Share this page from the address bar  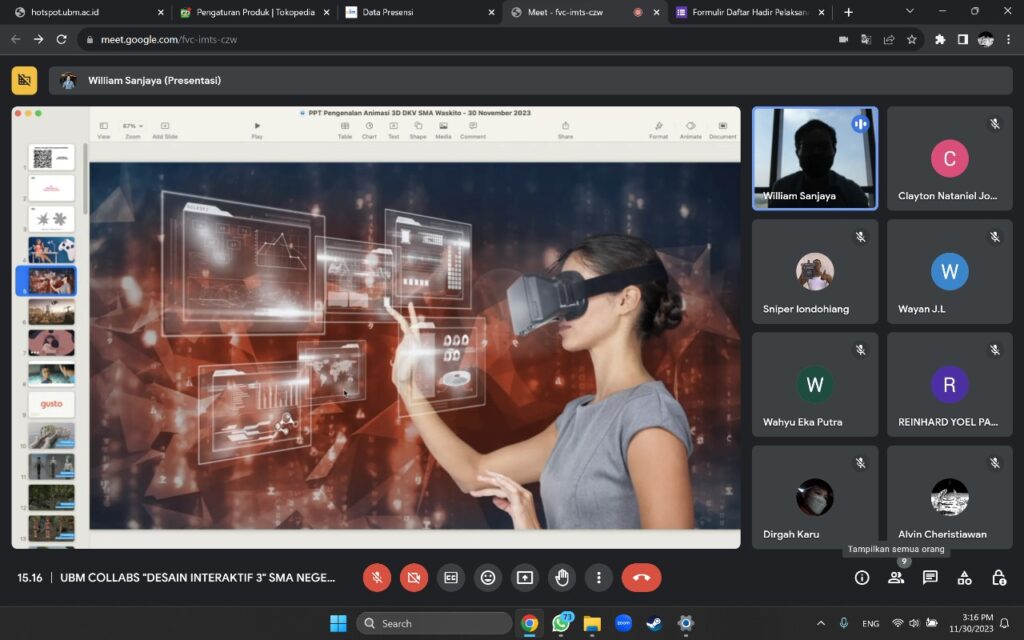click(889, 40)
